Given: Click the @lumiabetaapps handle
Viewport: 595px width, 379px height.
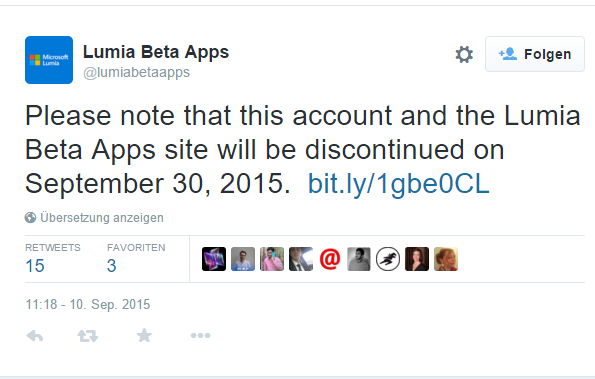Looking at the screenshot, I should click(137, 72).
